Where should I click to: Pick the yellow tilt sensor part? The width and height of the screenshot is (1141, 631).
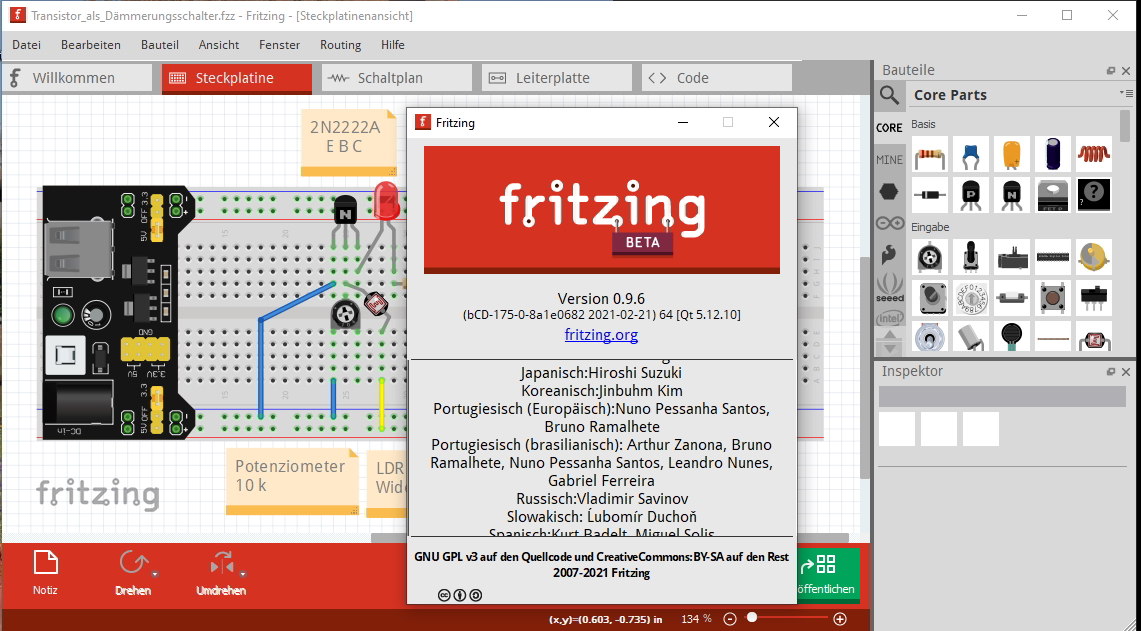click(x=1094, y=257)
